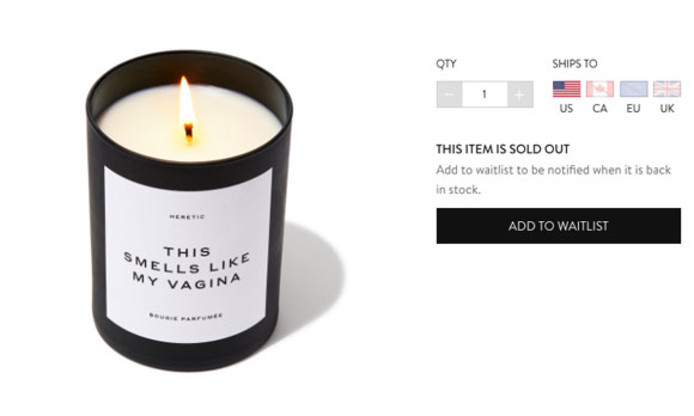This screenshot has height=416, width=694.
Task: Add the sold-out candle to waitlist
Action: [x=559, y=226]
